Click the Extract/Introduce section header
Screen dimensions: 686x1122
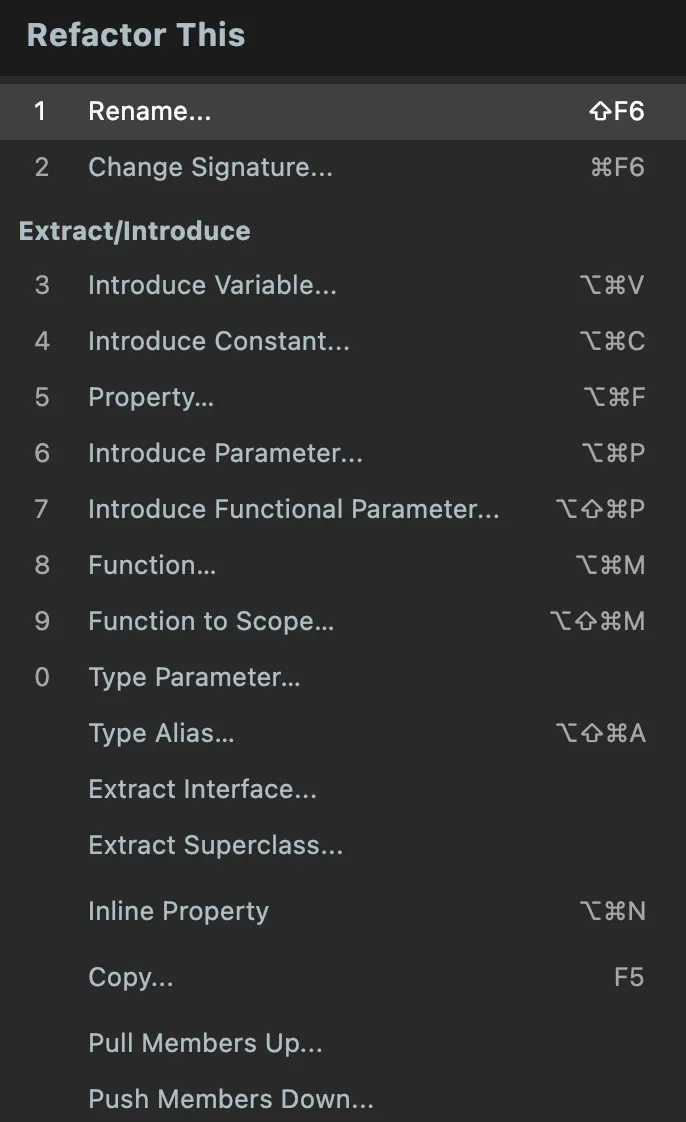(x=135, y=231)
